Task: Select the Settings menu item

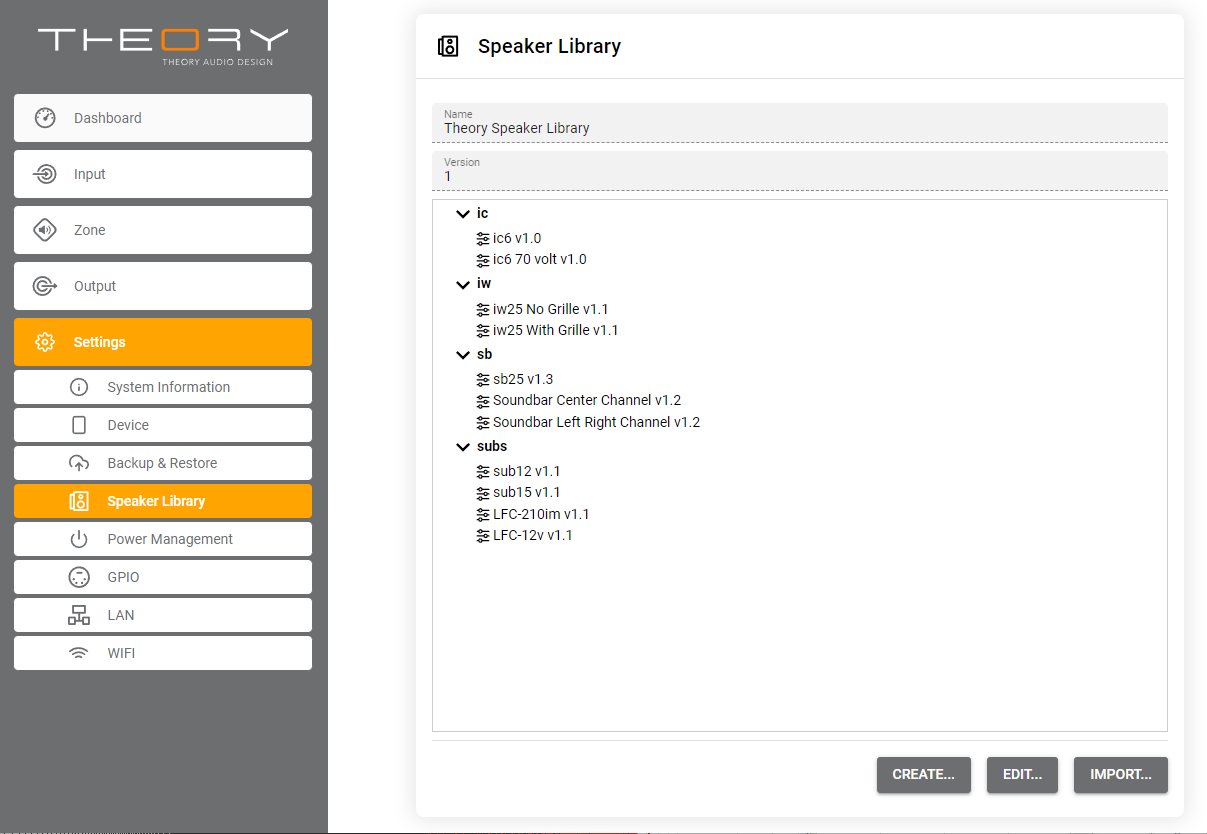Action: click(163, 342)
